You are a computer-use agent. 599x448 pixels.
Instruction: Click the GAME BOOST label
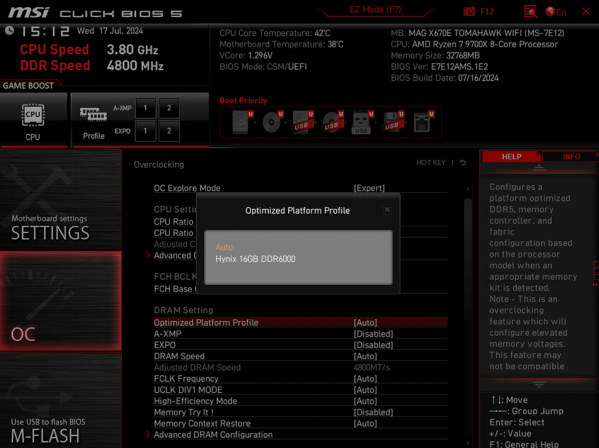point(28,86)
